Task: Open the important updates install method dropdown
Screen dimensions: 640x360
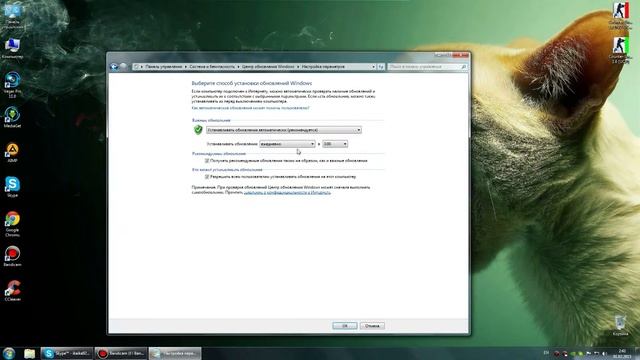Action: [x=284, y=130]
